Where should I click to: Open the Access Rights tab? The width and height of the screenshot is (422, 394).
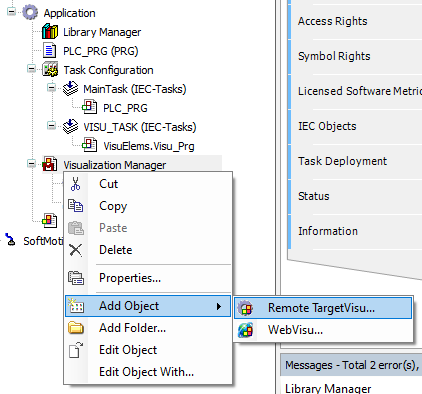[332, 21]
